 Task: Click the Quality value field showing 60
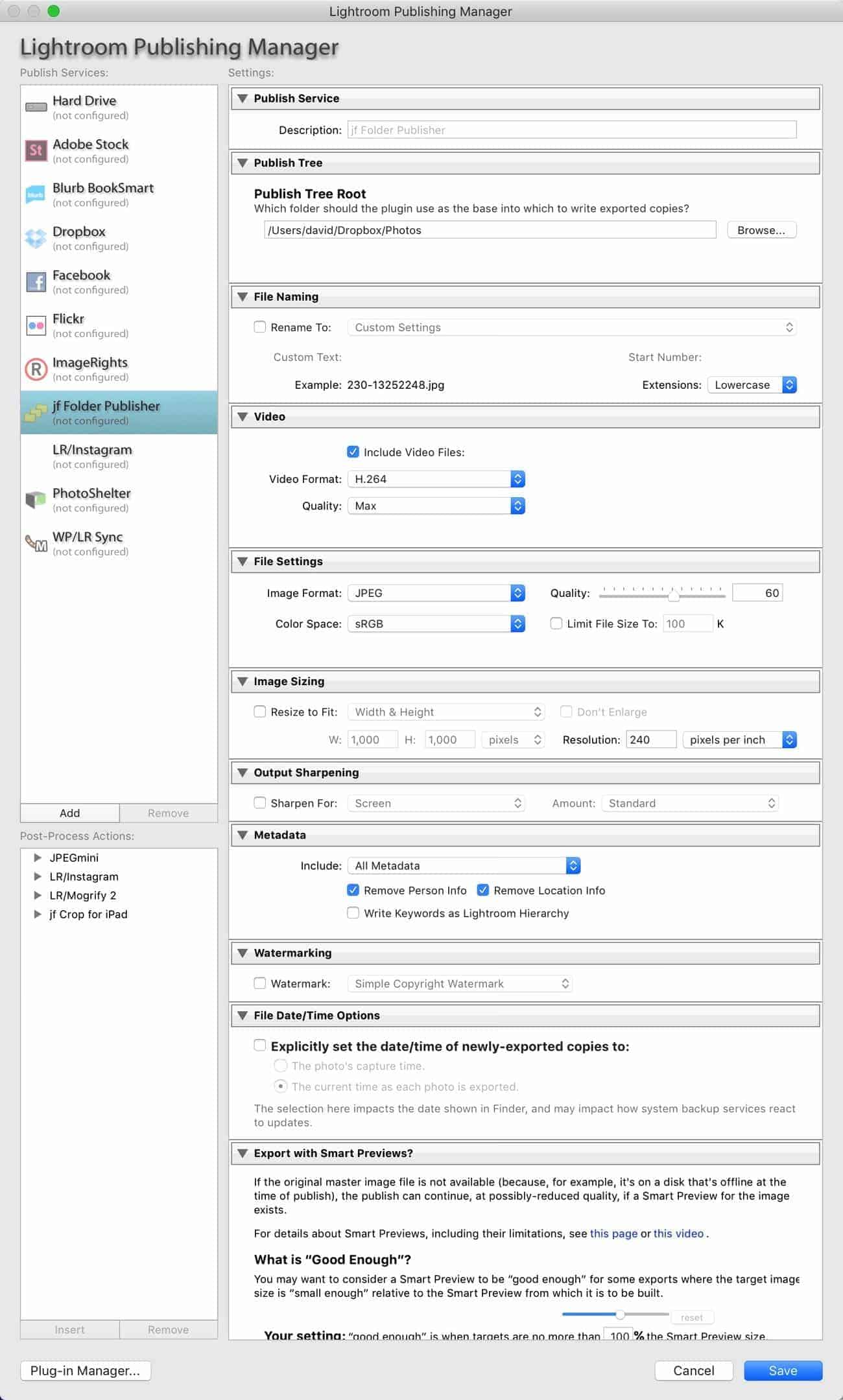(757, 593)
